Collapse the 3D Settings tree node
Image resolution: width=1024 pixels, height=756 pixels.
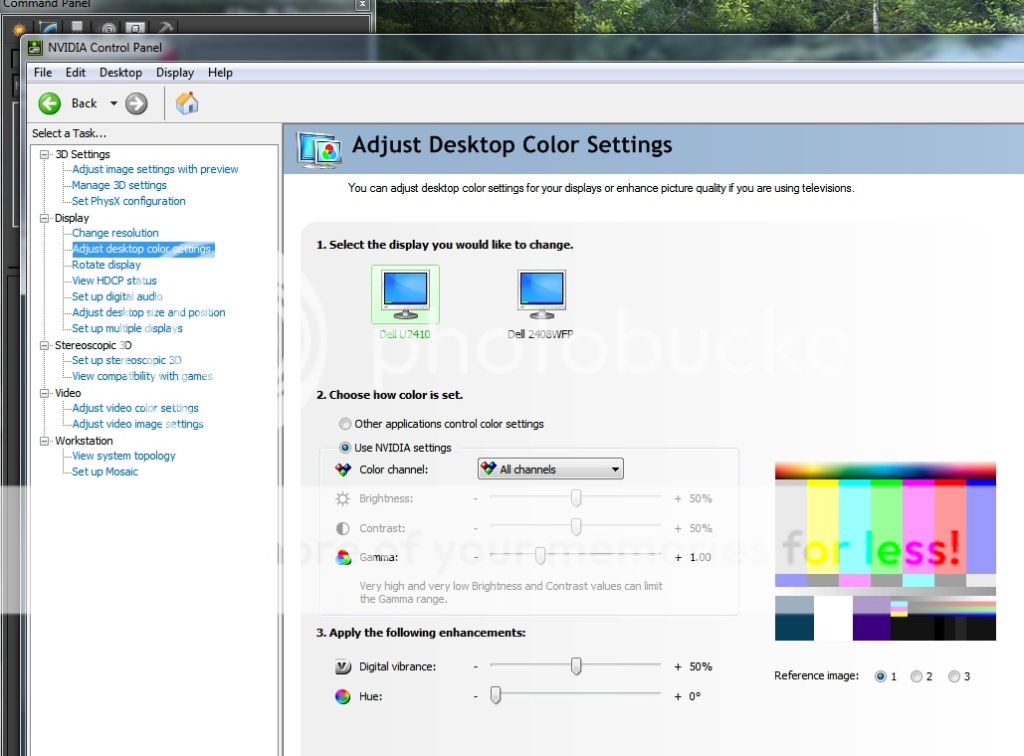tap(45, 155)
